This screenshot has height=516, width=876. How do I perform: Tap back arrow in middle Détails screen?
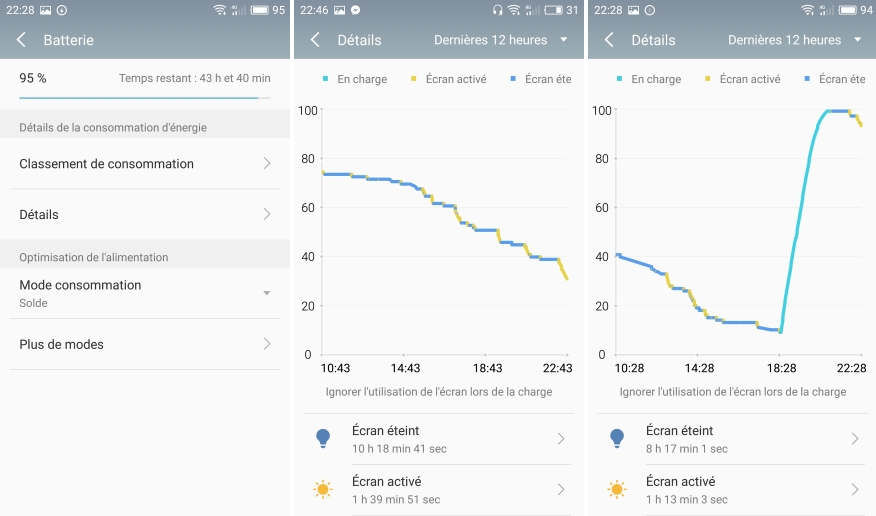[315, 40]
